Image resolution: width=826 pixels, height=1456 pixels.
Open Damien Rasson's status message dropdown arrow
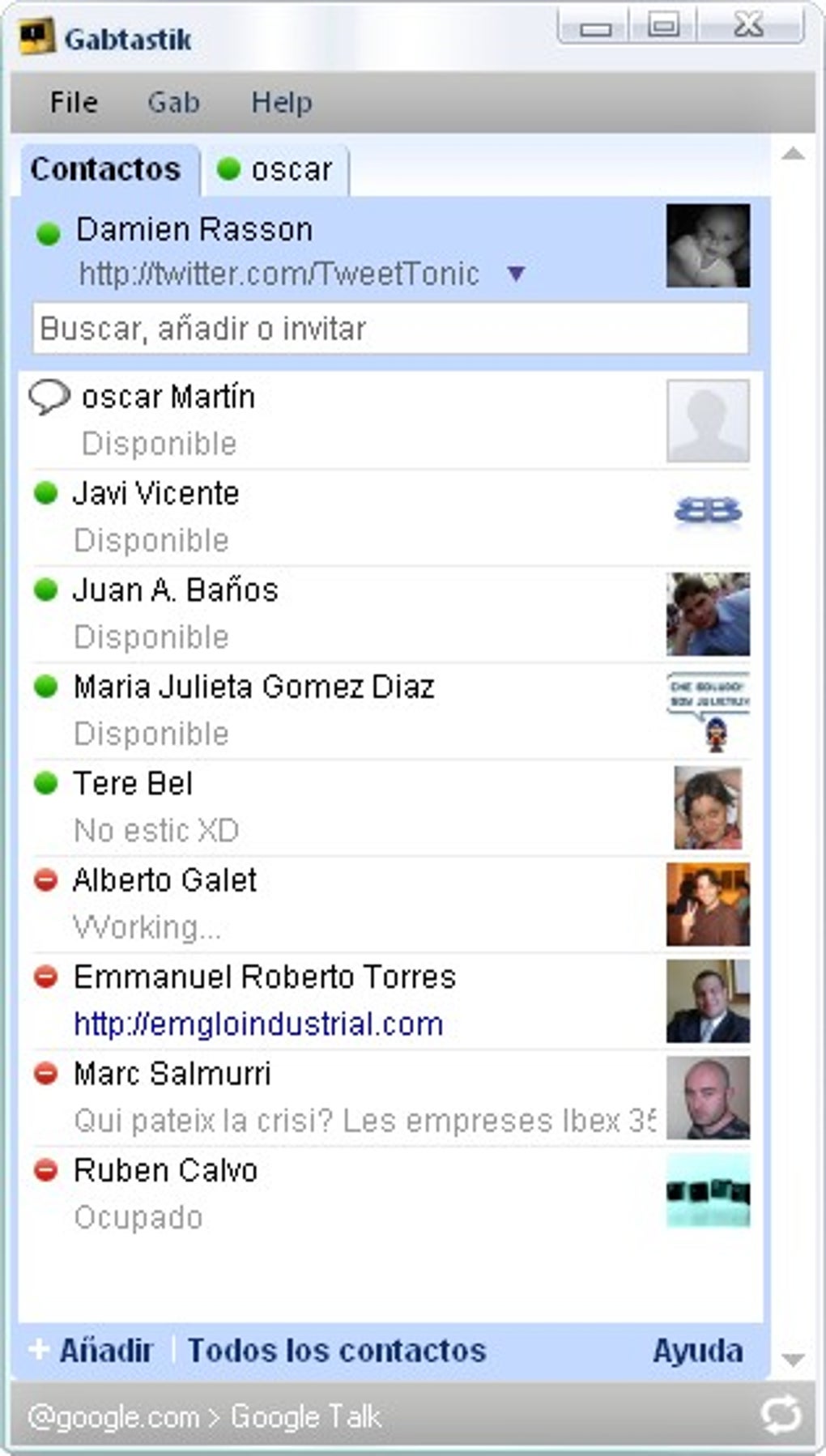[516, 274]
